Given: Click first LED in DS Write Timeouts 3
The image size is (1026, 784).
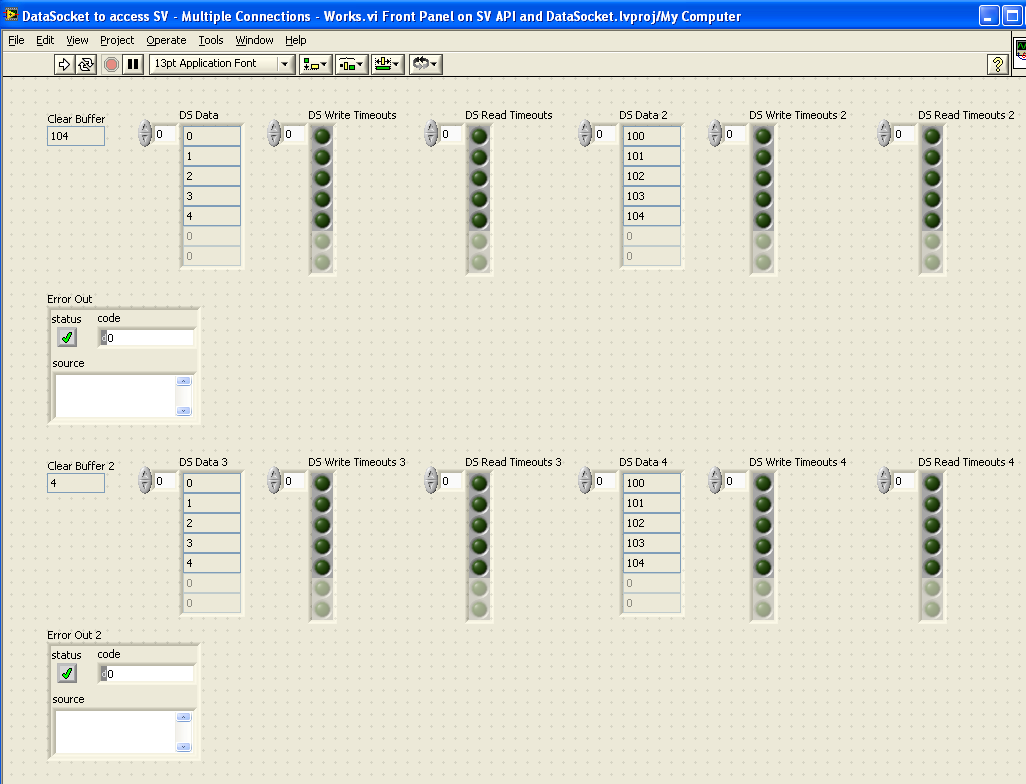Looking at the screenshot, I should click(322, 484).
